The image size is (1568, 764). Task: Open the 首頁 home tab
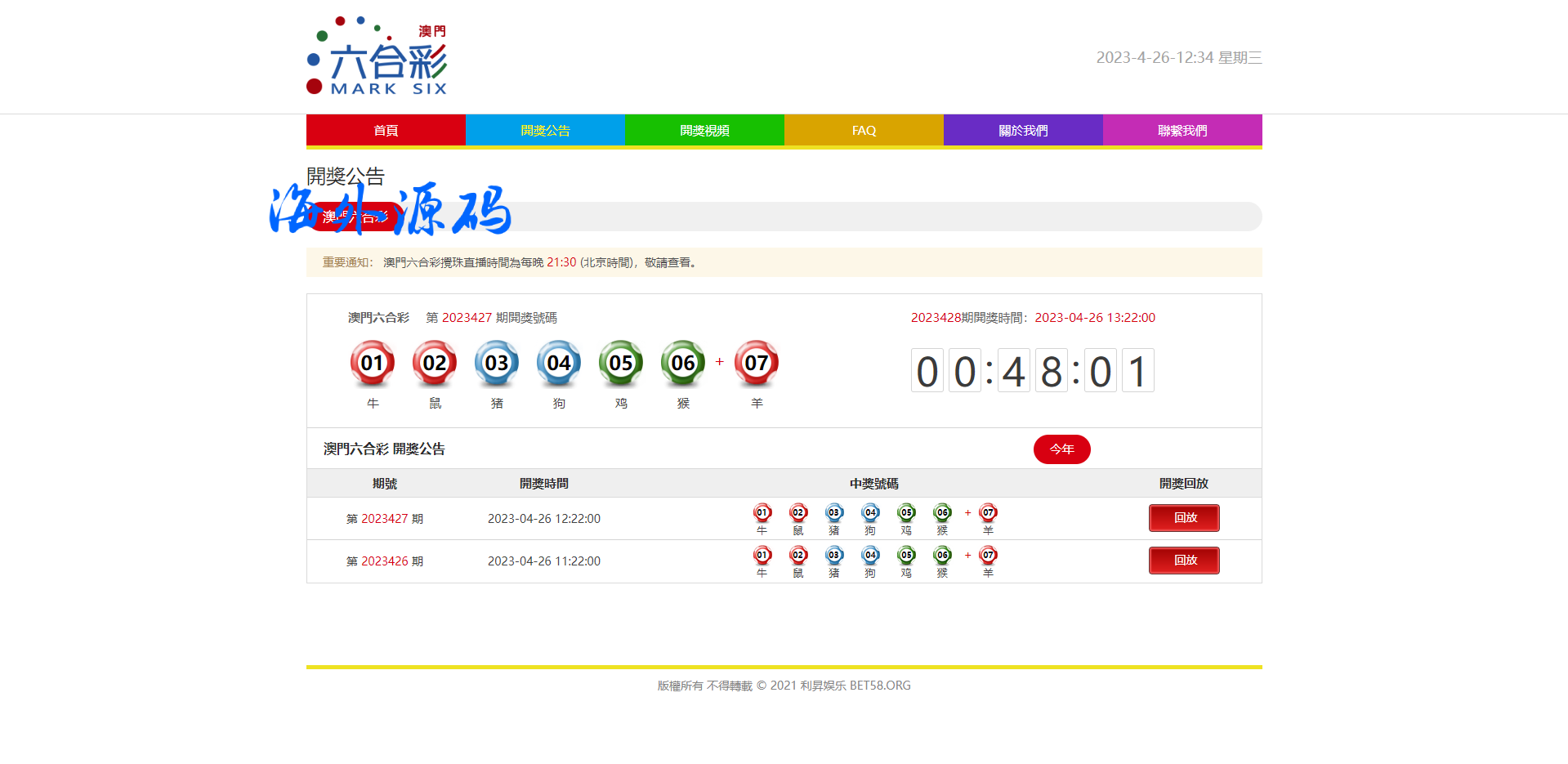[386, 131]
